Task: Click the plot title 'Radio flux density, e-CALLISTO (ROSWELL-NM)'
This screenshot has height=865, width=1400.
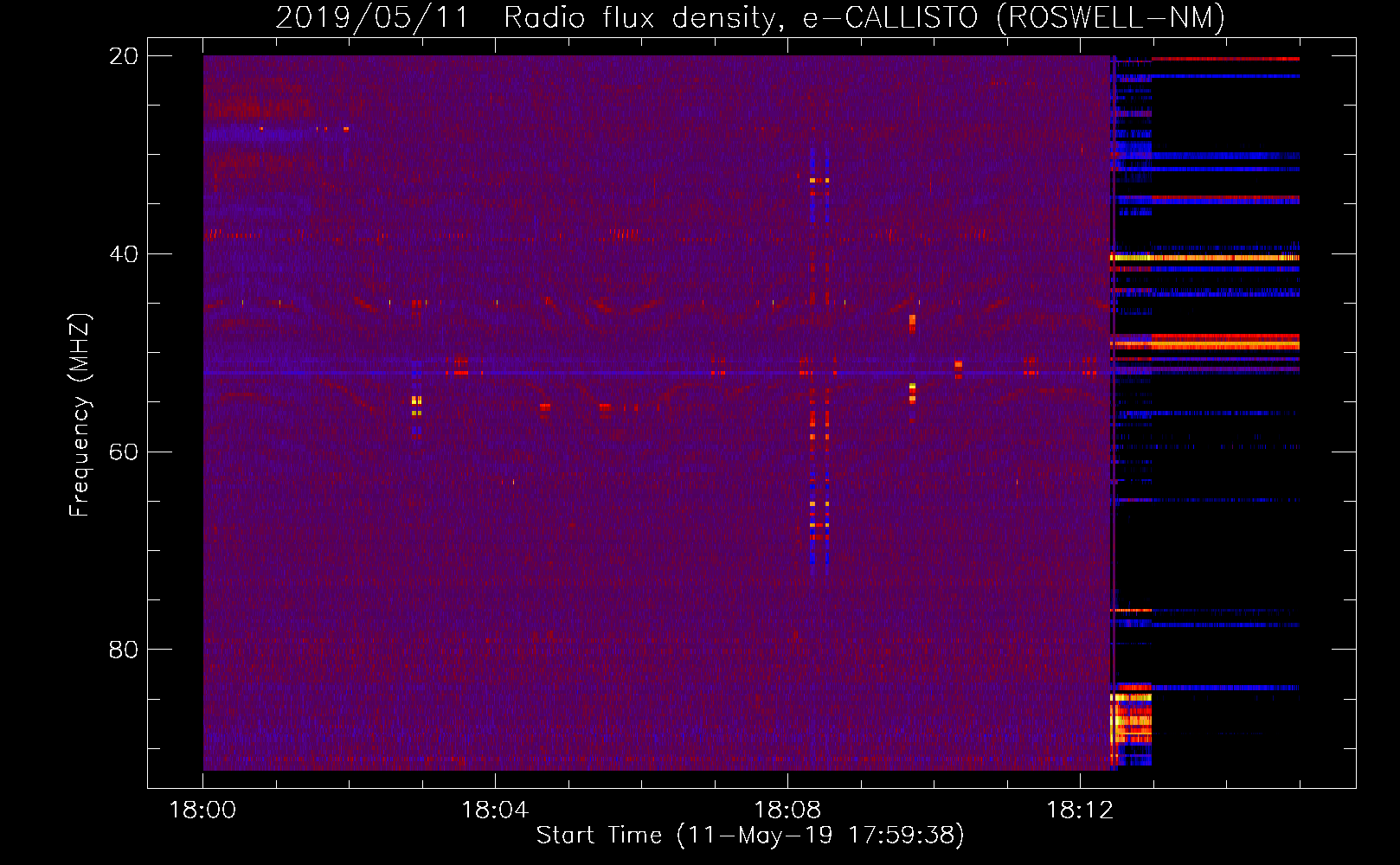Action: (864, 17)
